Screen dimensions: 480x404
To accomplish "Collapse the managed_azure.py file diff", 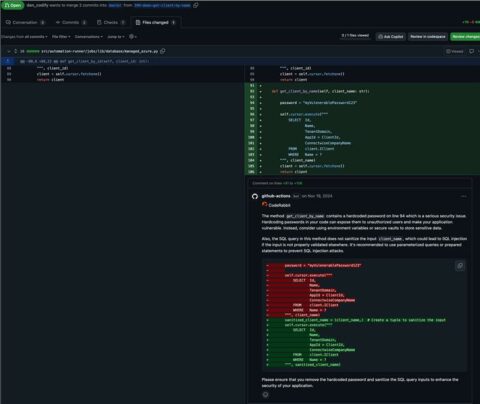I will coord(9,51).
